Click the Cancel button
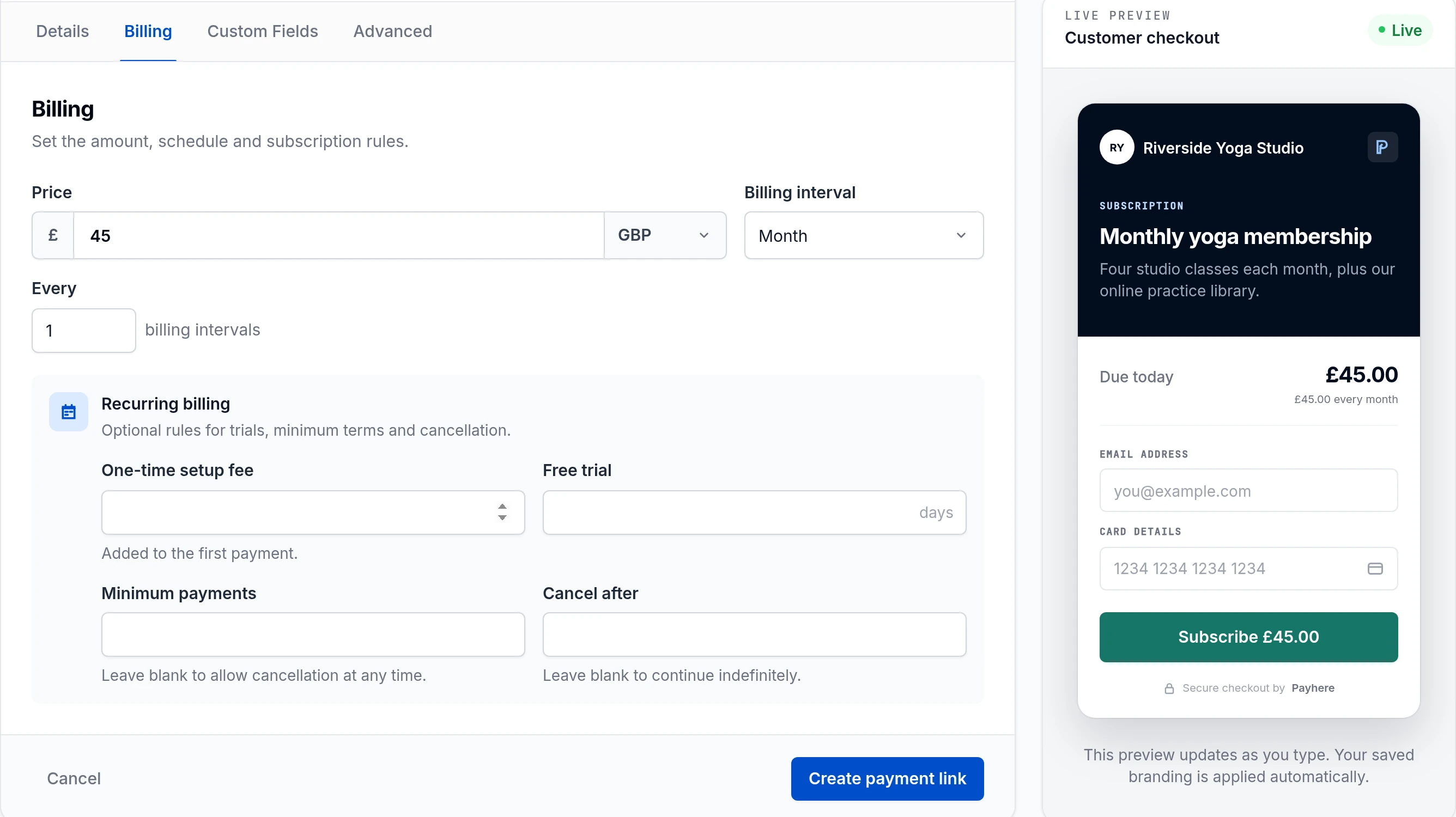This screenshot has height=817, width=1456. [74, 778]
